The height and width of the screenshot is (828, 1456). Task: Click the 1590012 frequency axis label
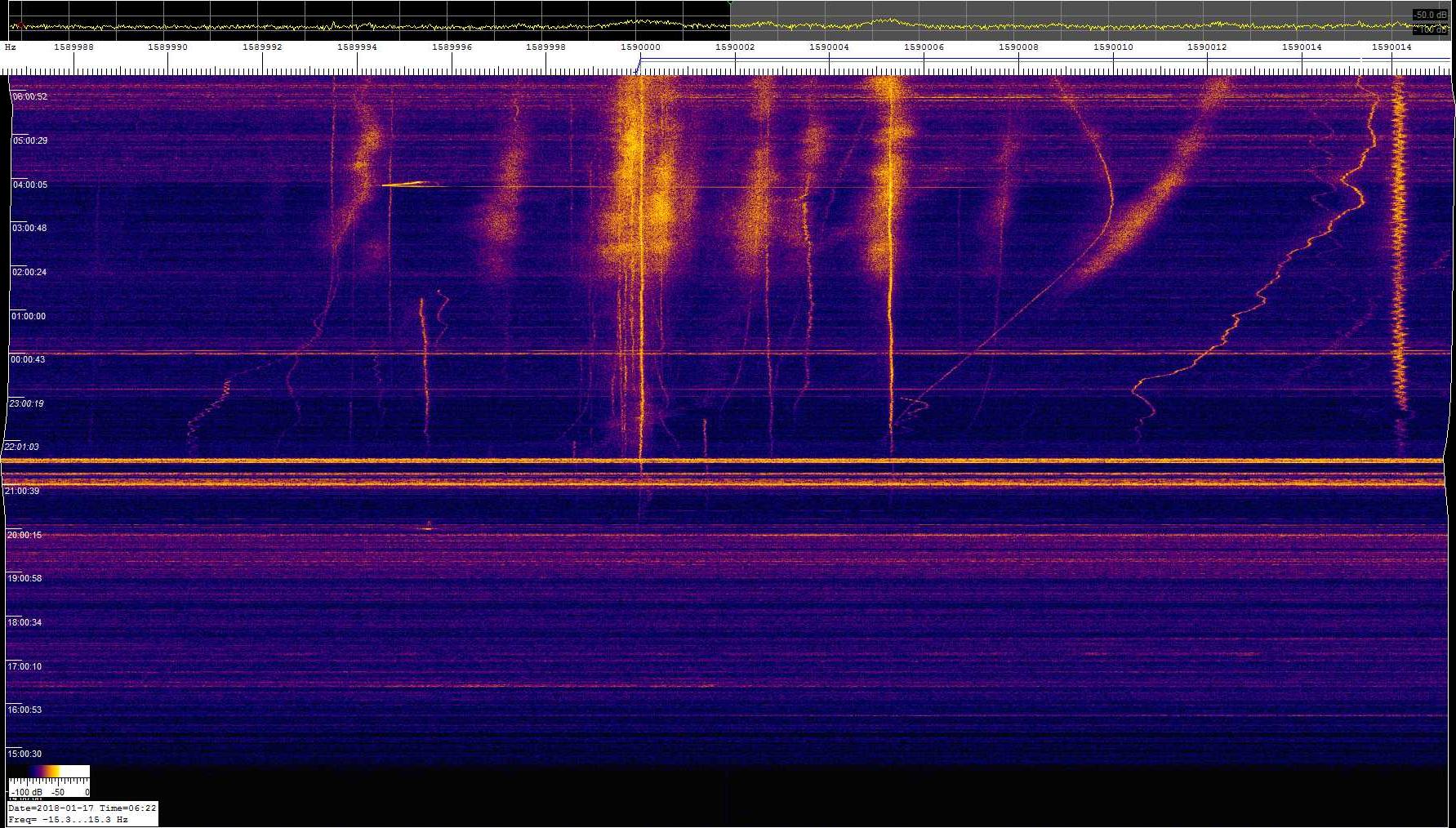click(x=1207, y=47)
